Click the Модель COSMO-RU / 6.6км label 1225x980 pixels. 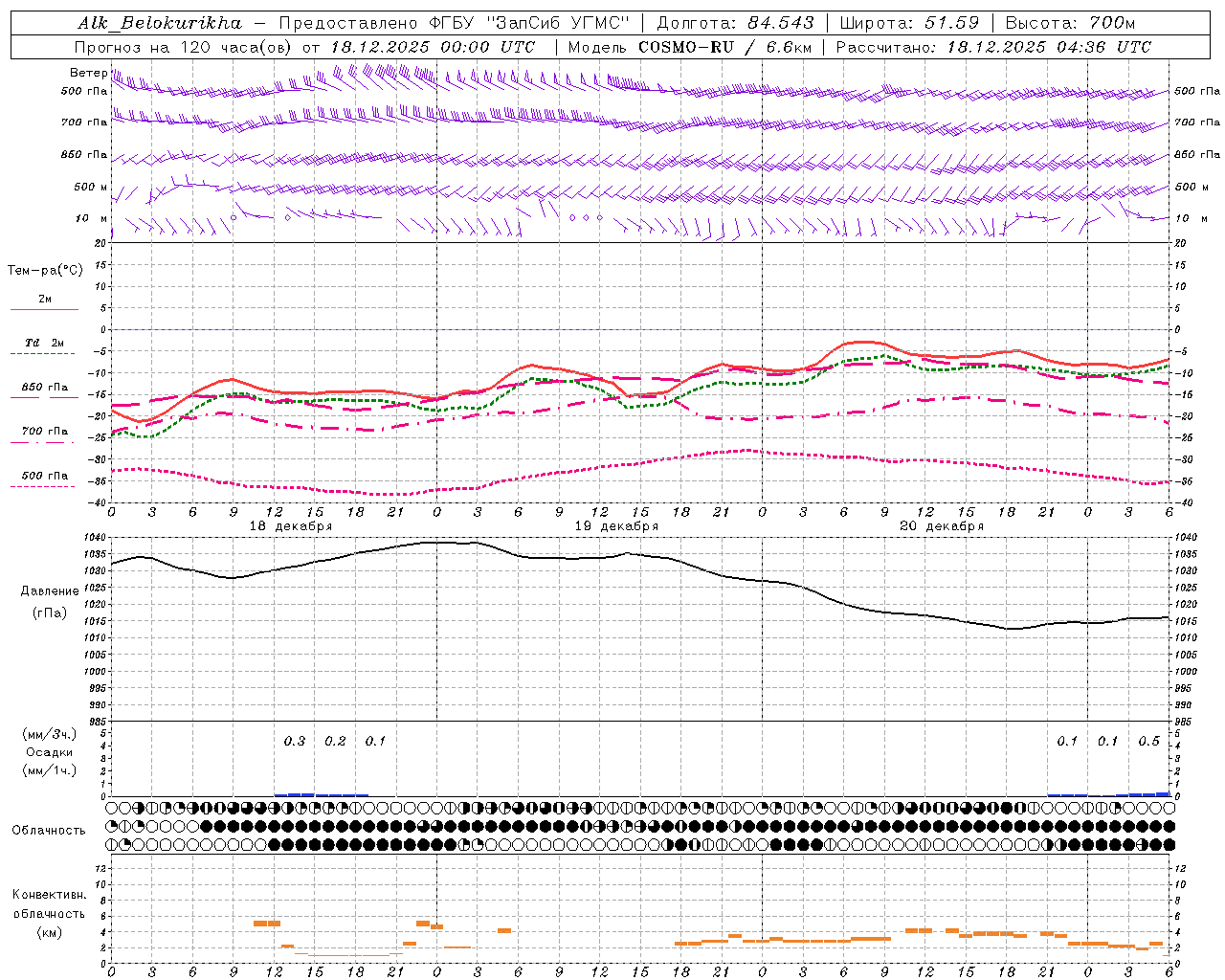tap(689, 47)
